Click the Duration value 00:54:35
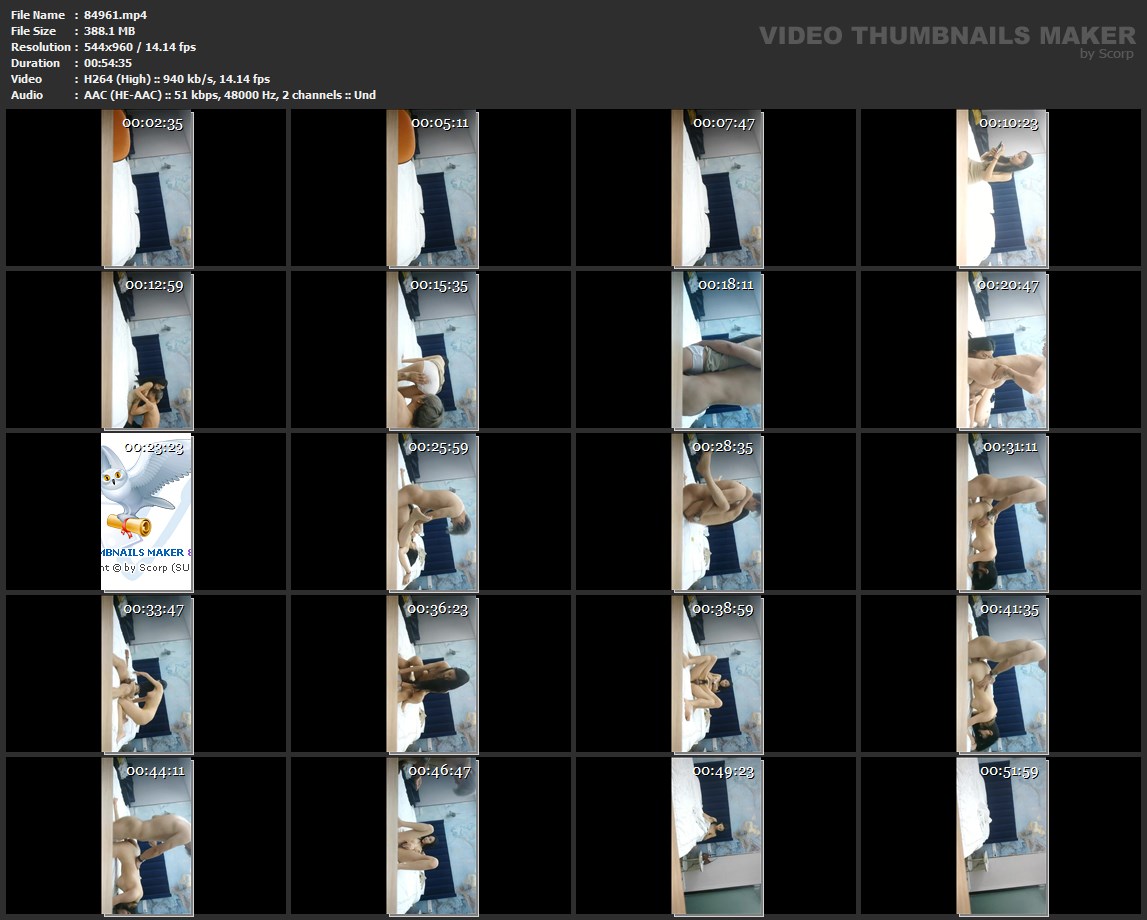1147x920 pixels. pyautogui.click(x=108, y=63)
